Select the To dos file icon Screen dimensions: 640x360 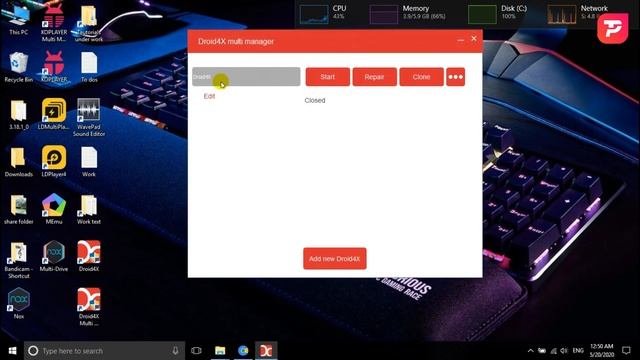click(x=89, y=67)
